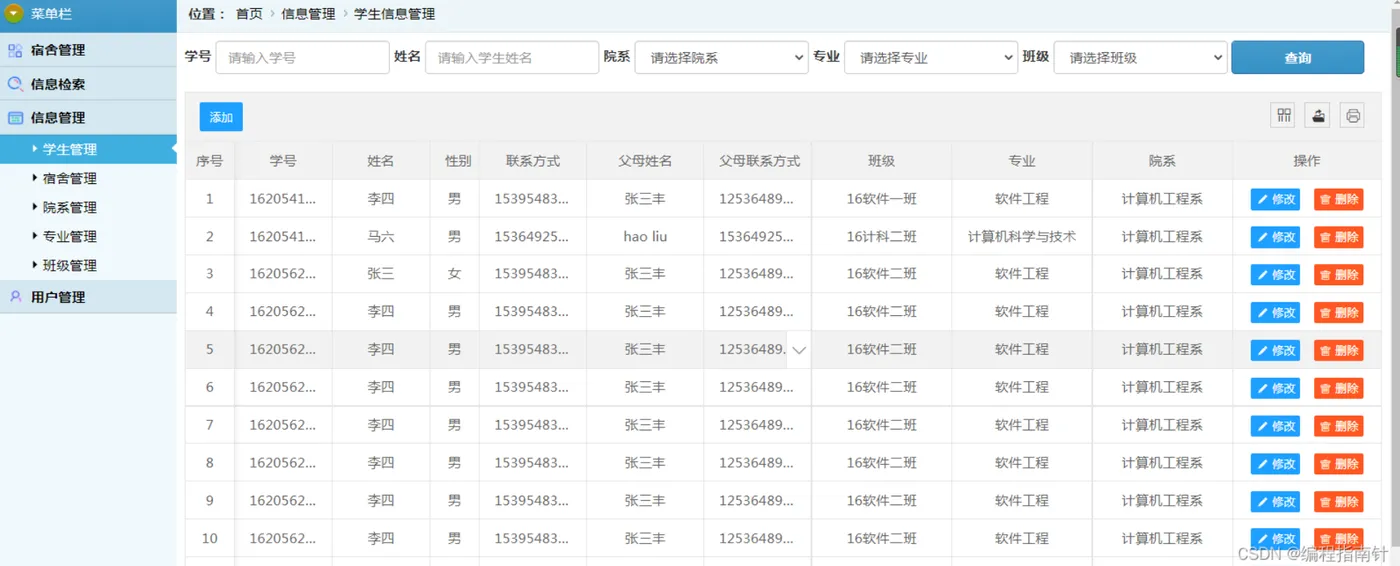This screenshot has height=566, width=1400.
Task: Click 删除 in row number 4
Action: click(1339, 312)
